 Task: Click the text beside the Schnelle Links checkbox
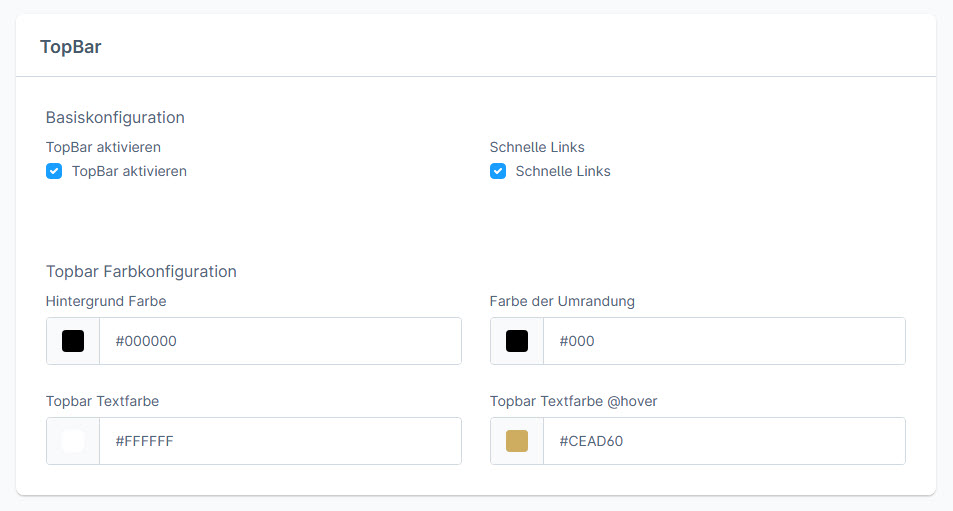(x=563, y=171)
